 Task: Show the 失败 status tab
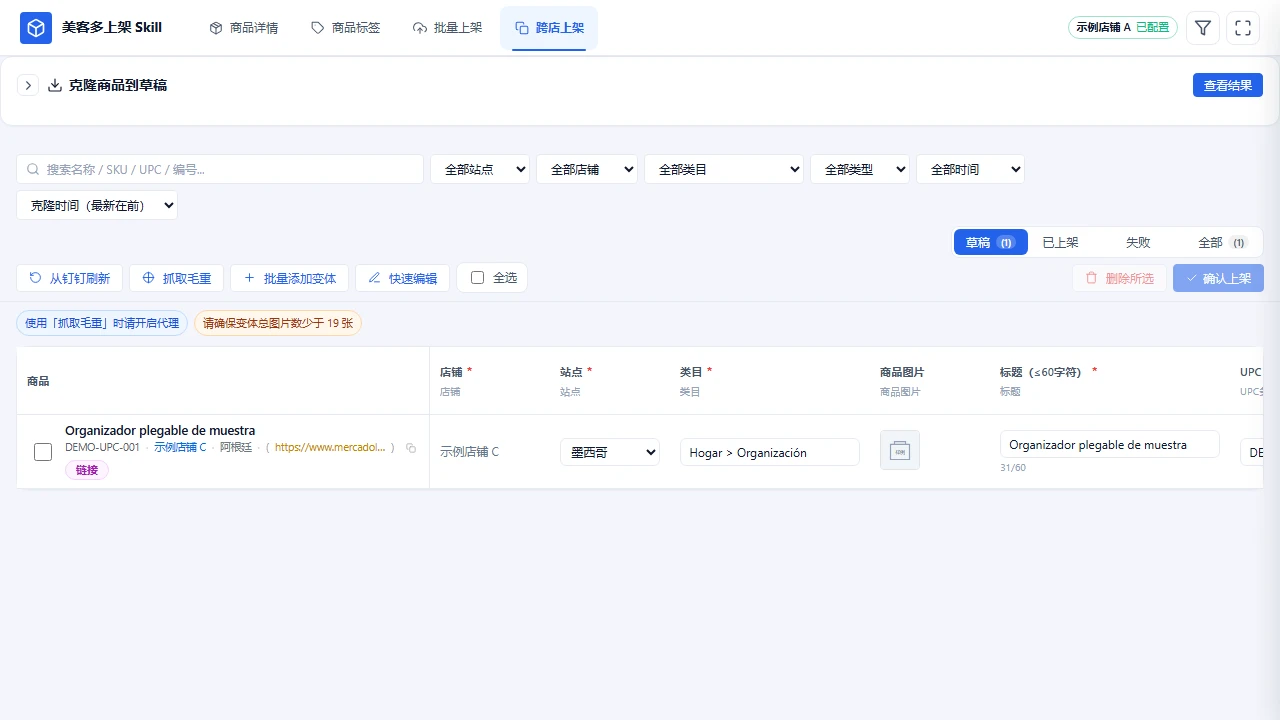tap(1138, 242)
